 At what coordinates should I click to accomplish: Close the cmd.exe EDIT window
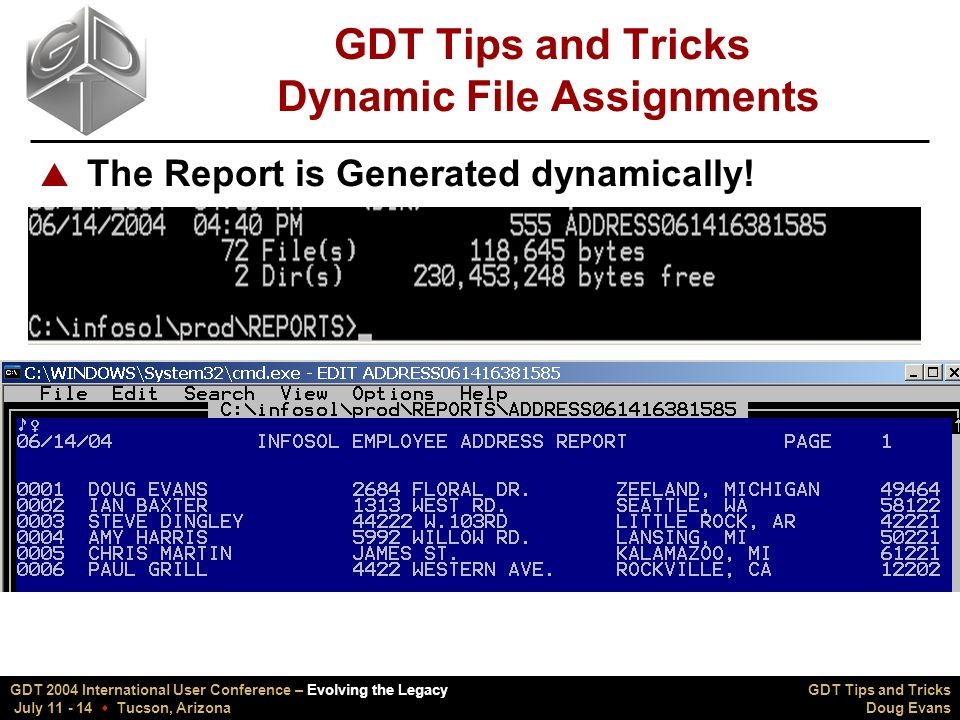(952, 372)
